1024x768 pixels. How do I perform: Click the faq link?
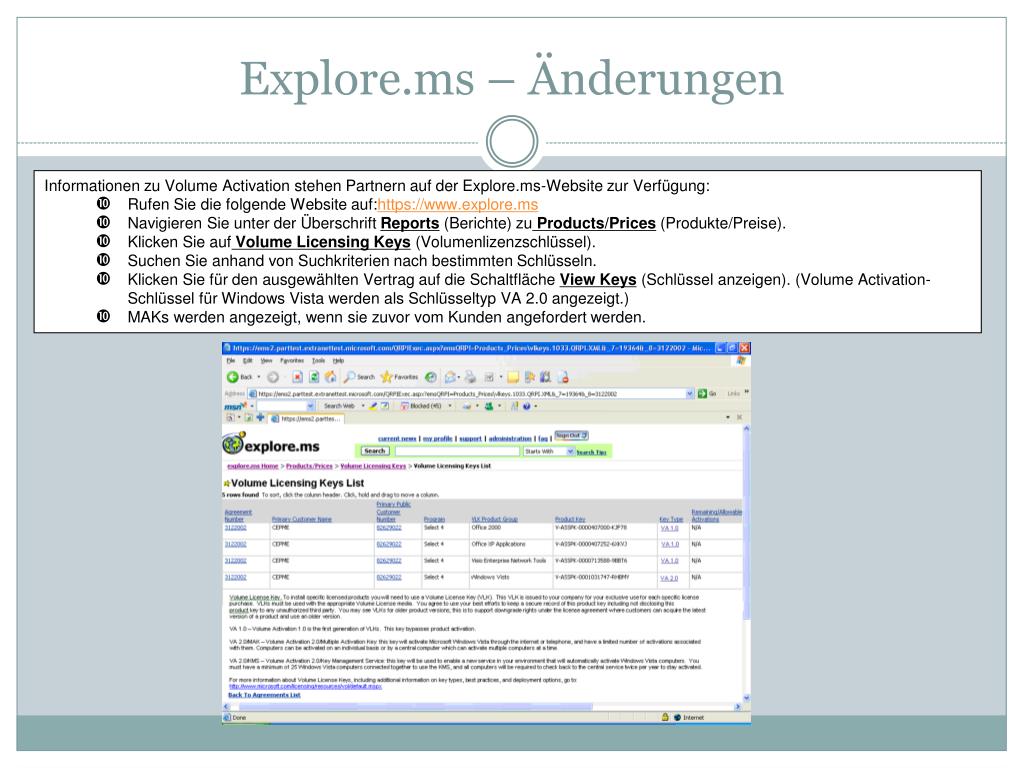coord(543,438)
